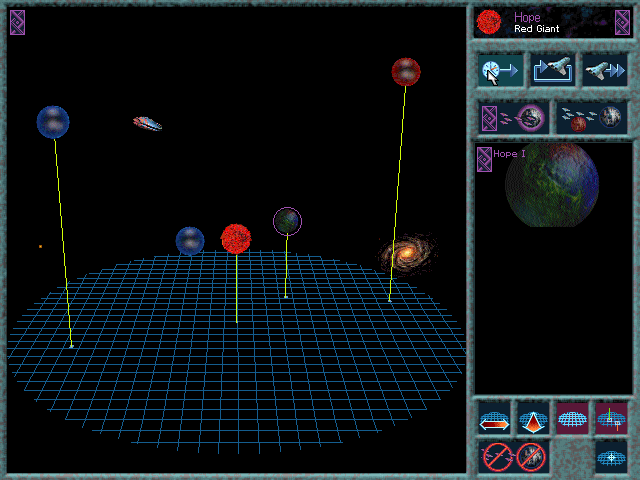Click the "Hope I" planet name label
640x480 pixels.
coord(509,154)
